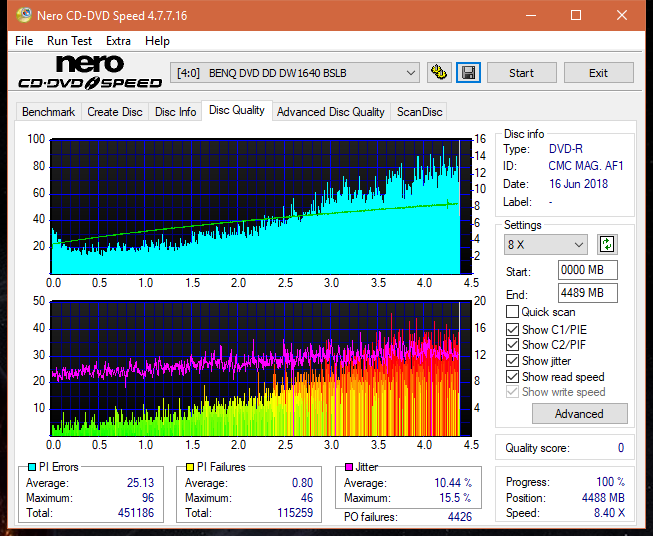Viewport: 653px width, 536px height.
Task: Select the Disc Quality tab
Action: pos(237,110)
